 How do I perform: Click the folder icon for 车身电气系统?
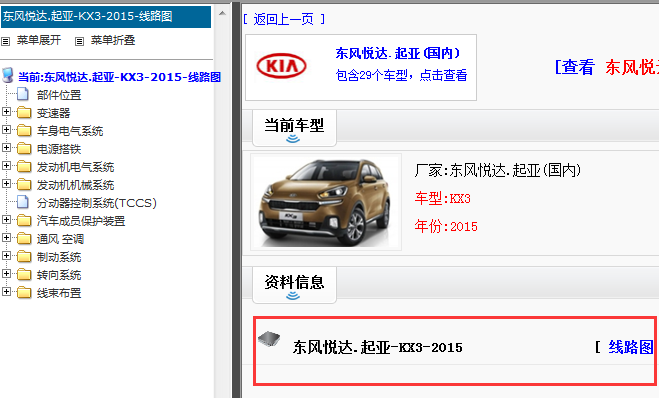[x=24, y=131]
